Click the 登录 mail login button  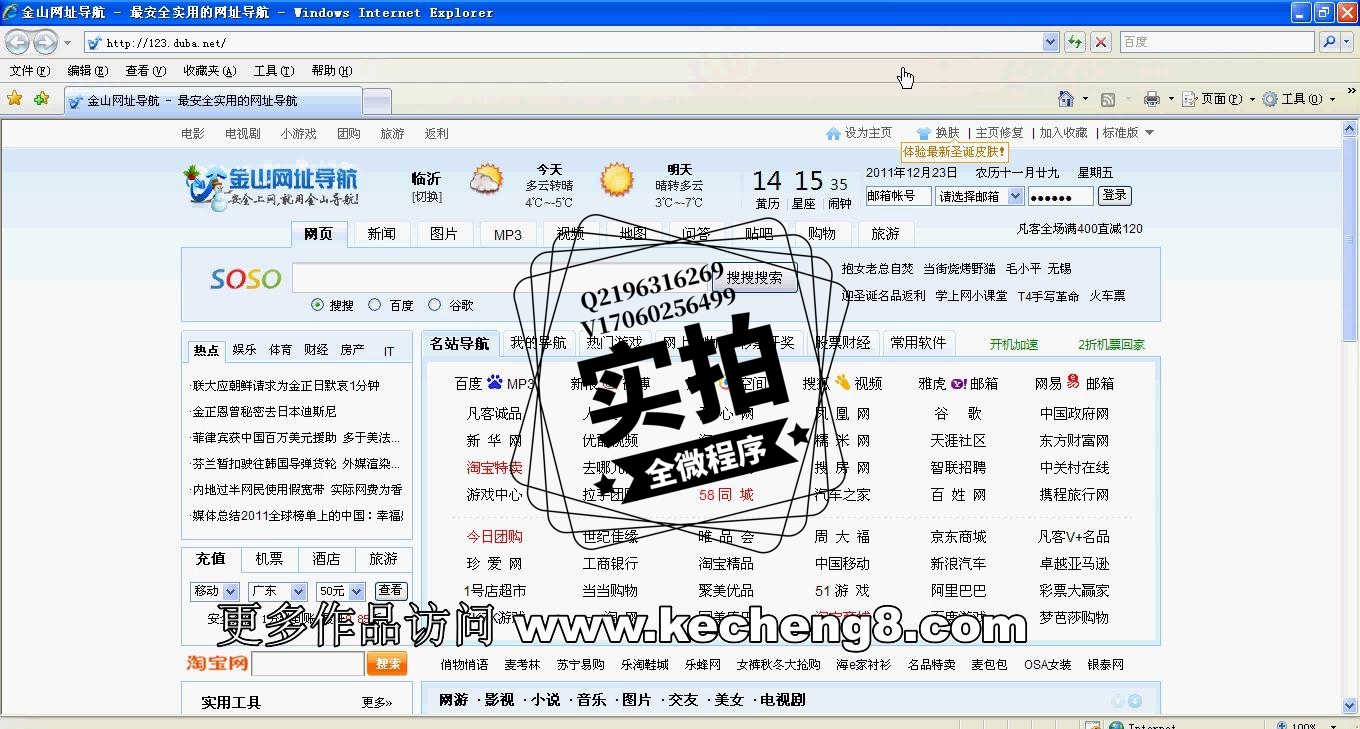[x=1114, y=195]
